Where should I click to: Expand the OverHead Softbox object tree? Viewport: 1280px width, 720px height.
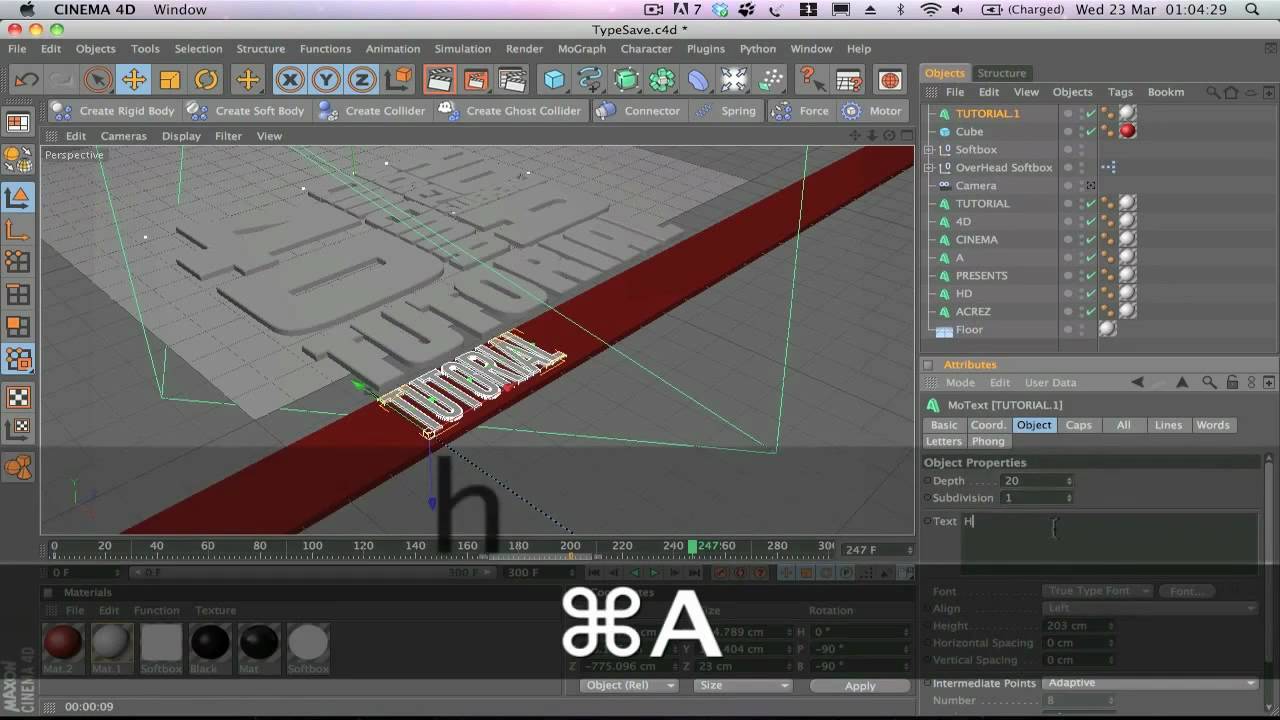pos(929,167)
